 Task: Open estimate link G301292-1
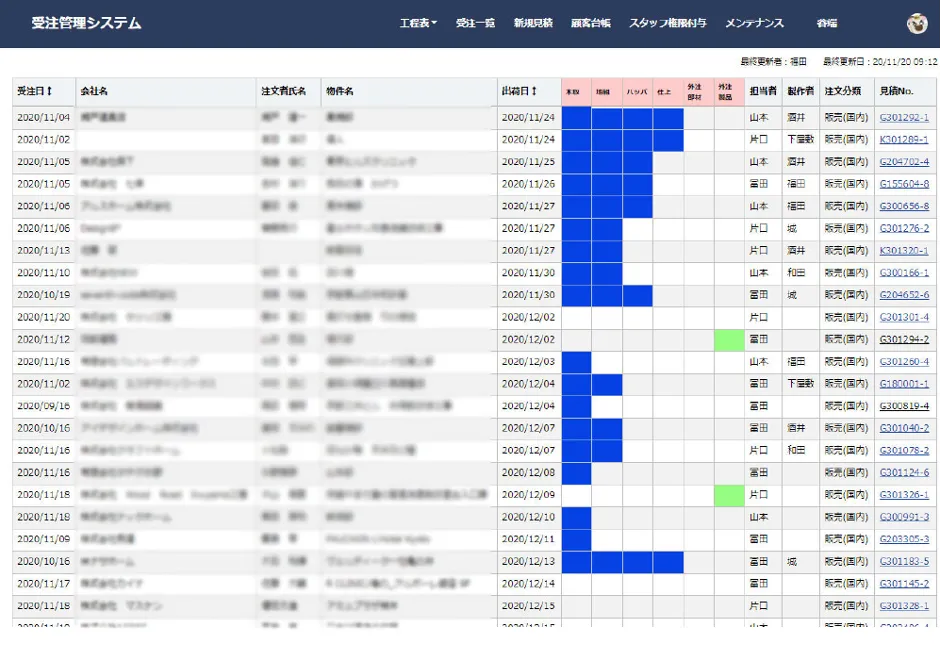pyautogui.click(x=903, y=118)
